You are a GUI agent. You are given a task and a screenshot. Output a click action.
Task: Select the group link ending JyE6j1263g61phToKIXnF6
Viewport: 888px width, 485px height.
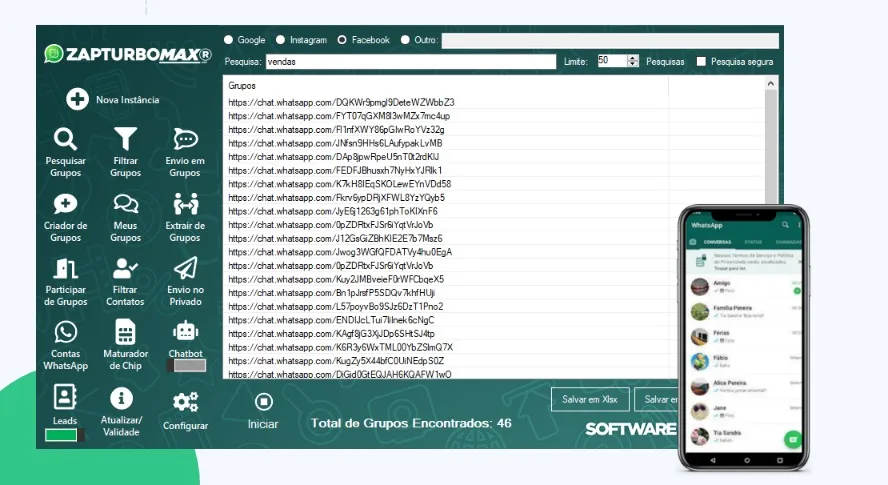tap(333, 211)
